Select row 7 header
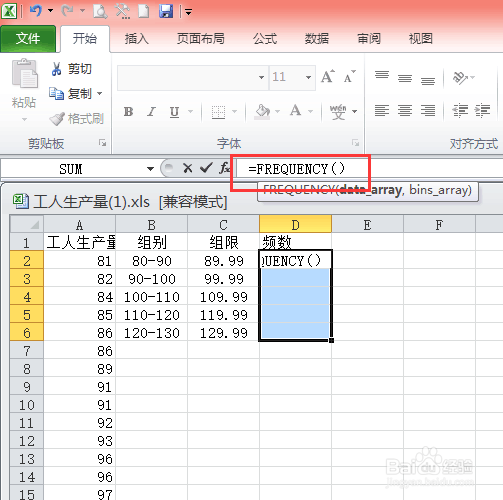Viewport: 503px width, 500px height. (x=27, y=351)
